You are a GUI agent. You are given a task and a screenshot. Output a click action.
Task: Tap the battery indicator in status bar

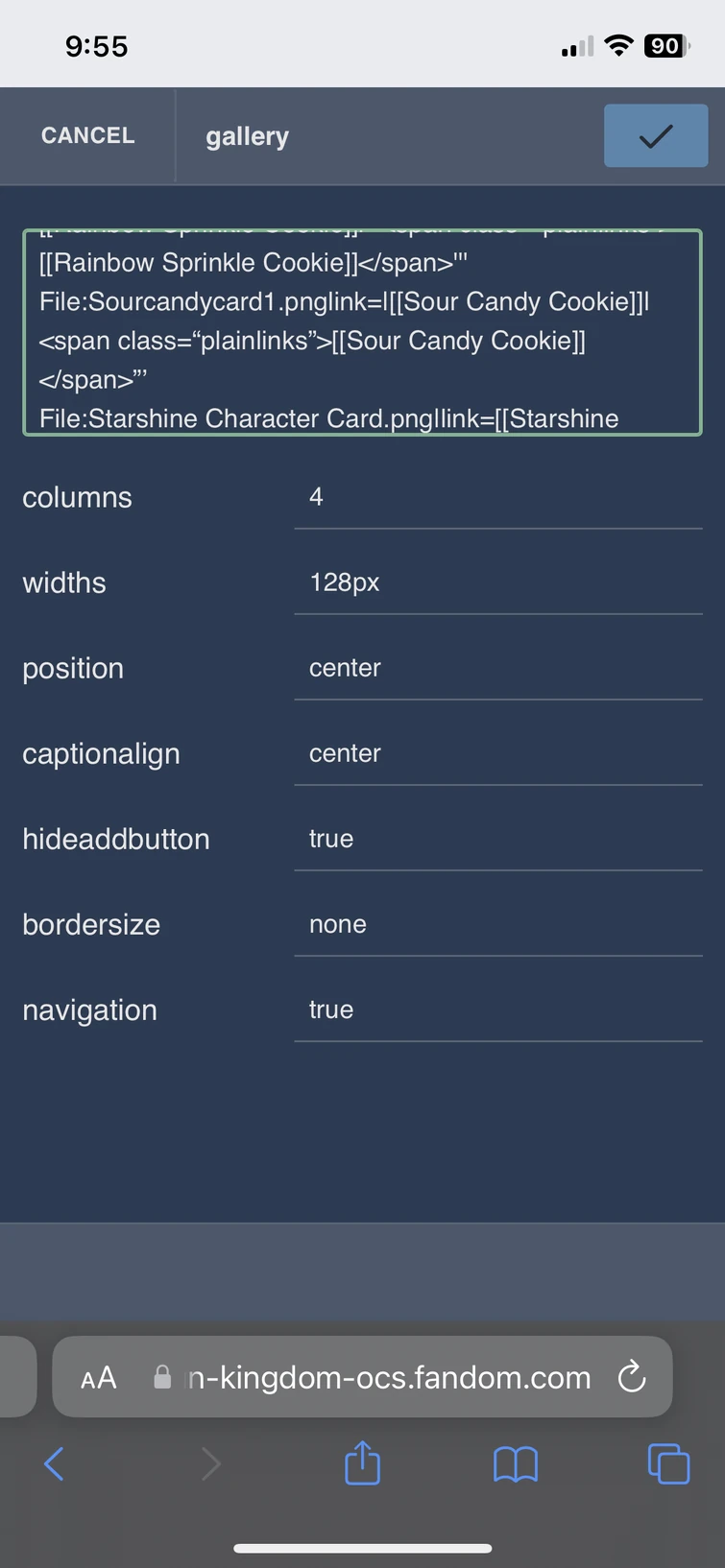point(667,46)
